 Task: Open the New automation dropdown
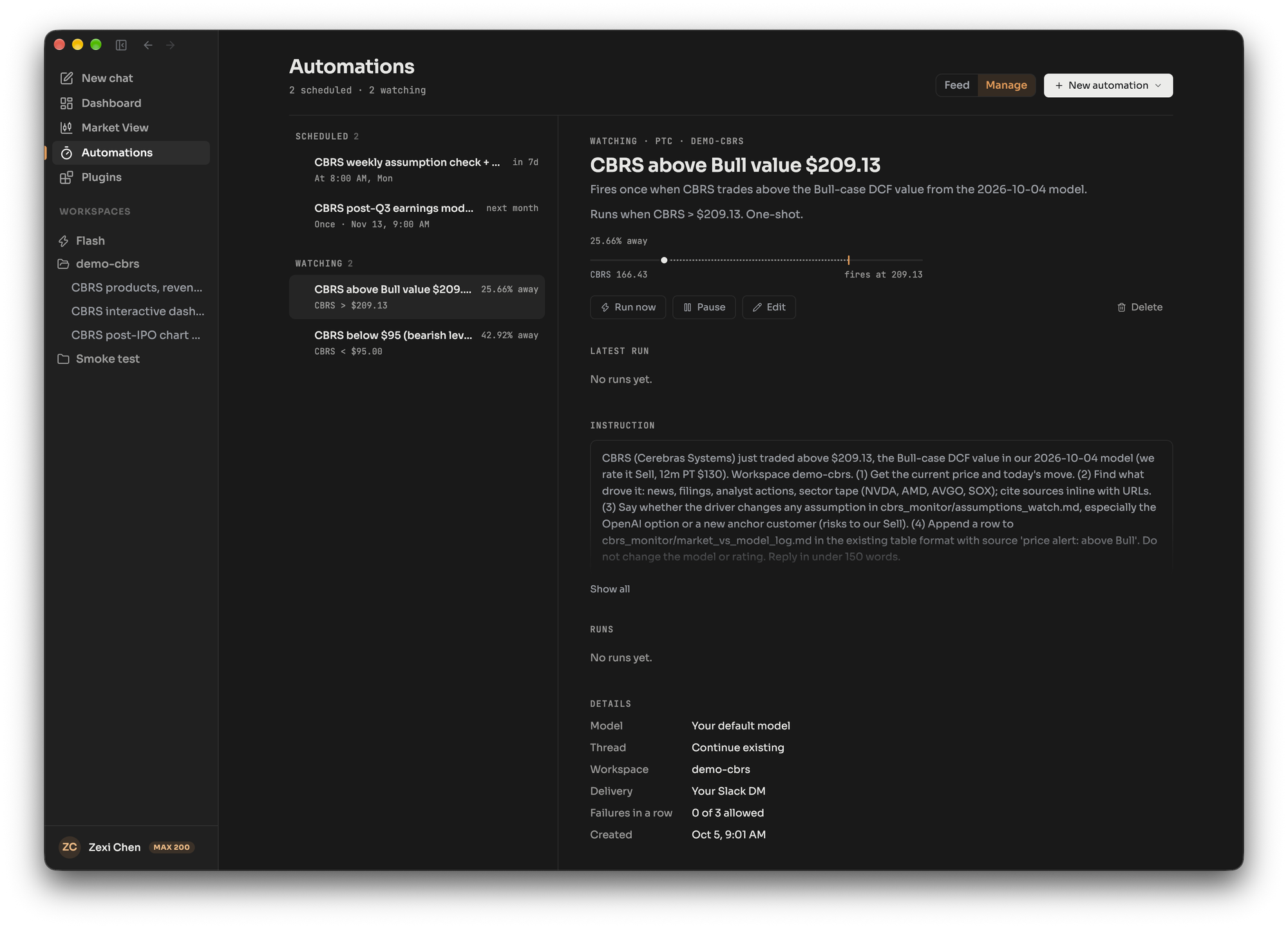tap(1108, 85)
